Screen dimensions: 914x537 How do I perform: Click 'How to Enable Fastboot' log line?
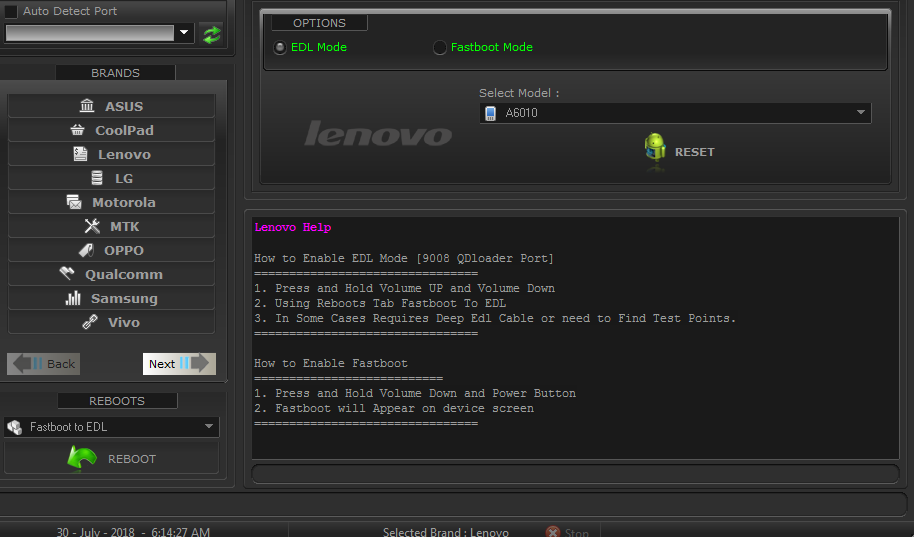click(x=331, y=363)
